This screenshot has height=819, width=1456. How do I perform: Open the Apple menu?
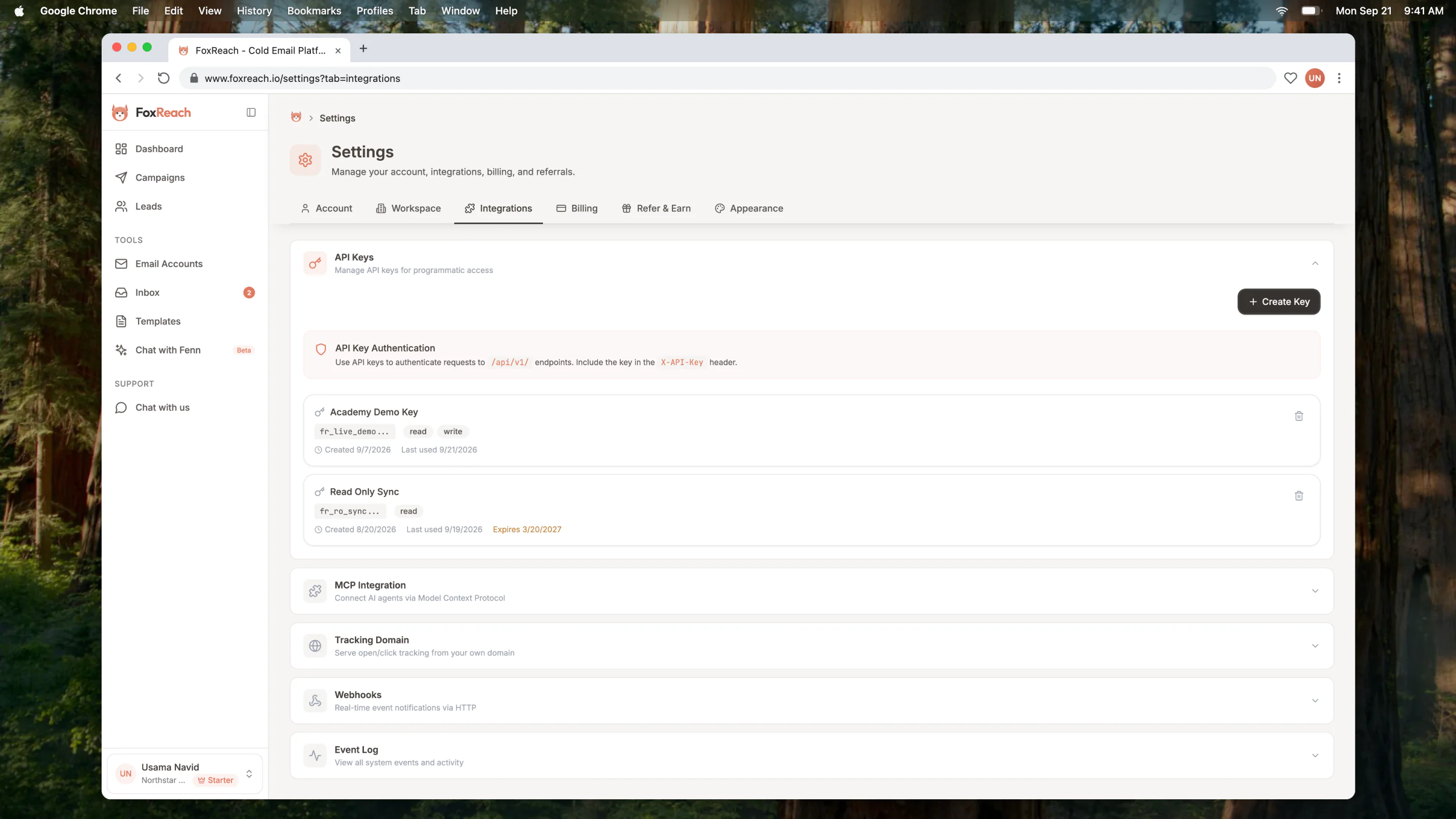(x=19, y=11)
